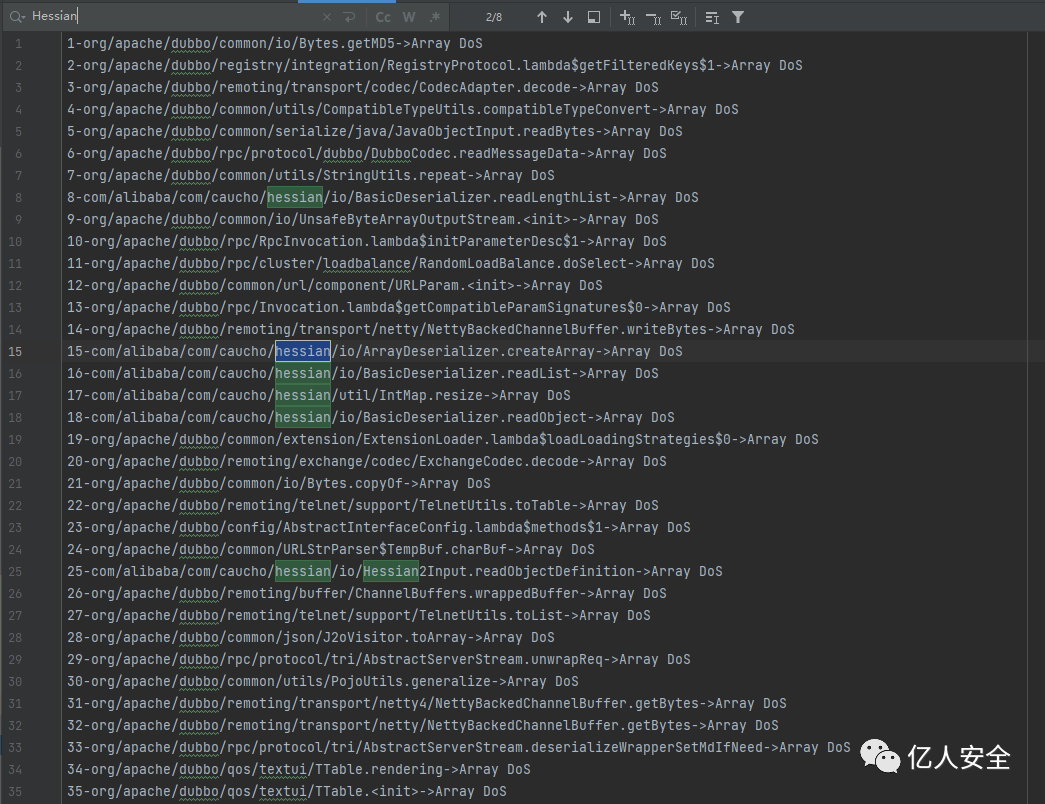The width and height of the screenshot is (1045, 804).
Task: Select all occurrences icon
Action: (x=678, y=17)
